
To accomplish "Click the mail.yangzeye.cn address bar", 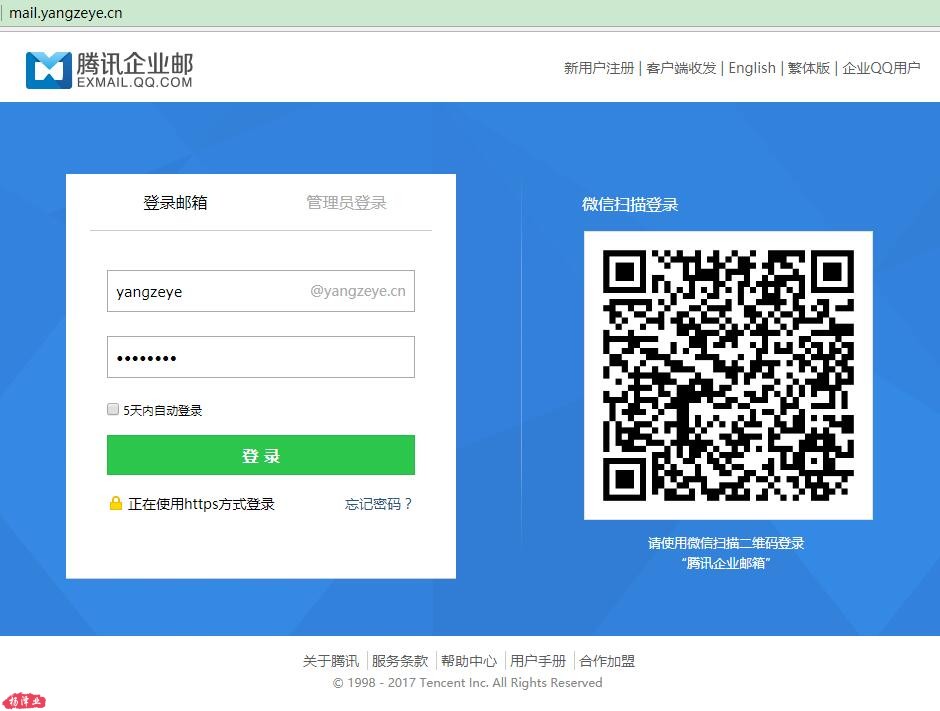I will tap(470, 13).
